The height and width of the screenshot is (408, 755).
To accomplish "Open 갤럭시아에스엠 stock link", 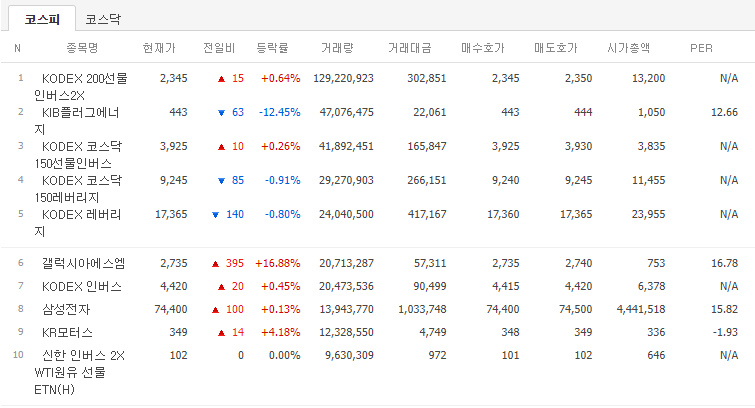I will (83, 263).
